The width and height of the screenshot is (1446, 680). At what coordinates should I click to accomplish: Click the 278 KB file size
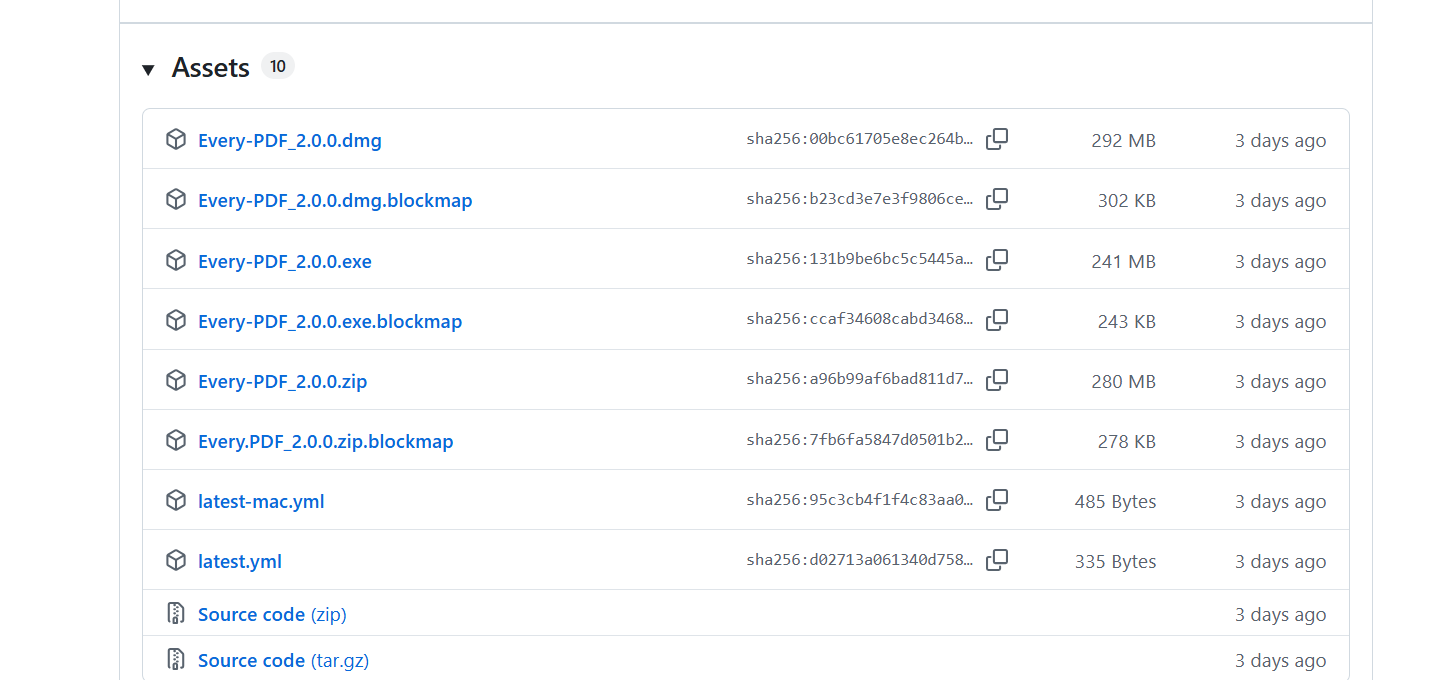[x=1126, y=442]
